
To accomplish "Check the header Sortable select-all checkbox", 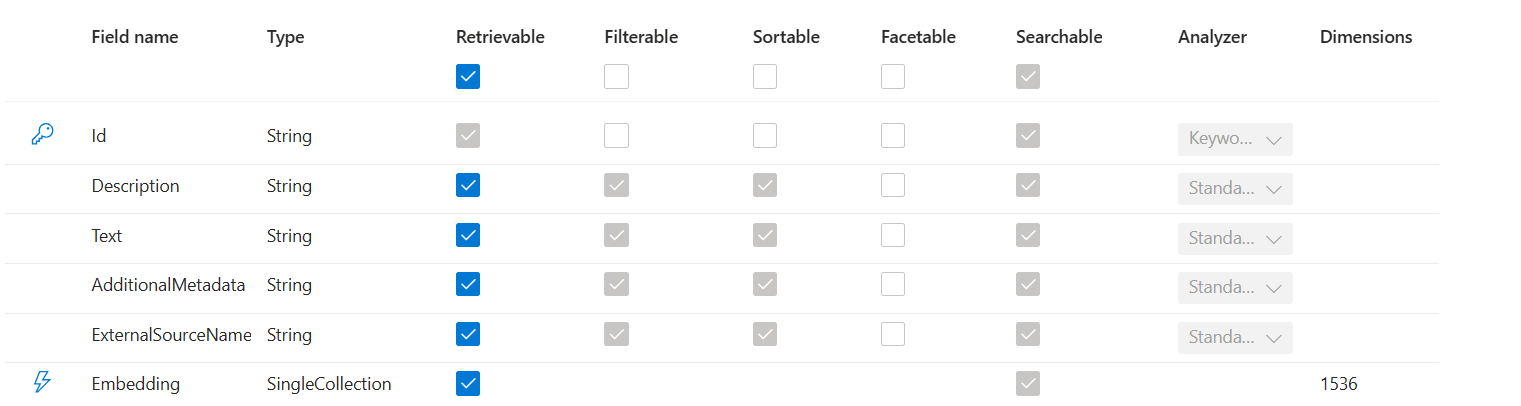I will tap(765, 77).
